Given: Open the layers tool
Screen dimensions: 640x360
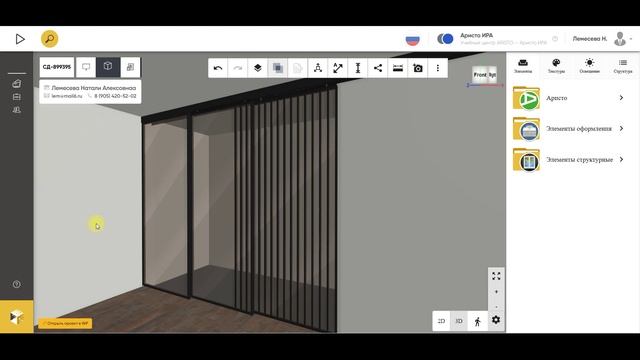Looking at the screenshot, I should point(258,68).
